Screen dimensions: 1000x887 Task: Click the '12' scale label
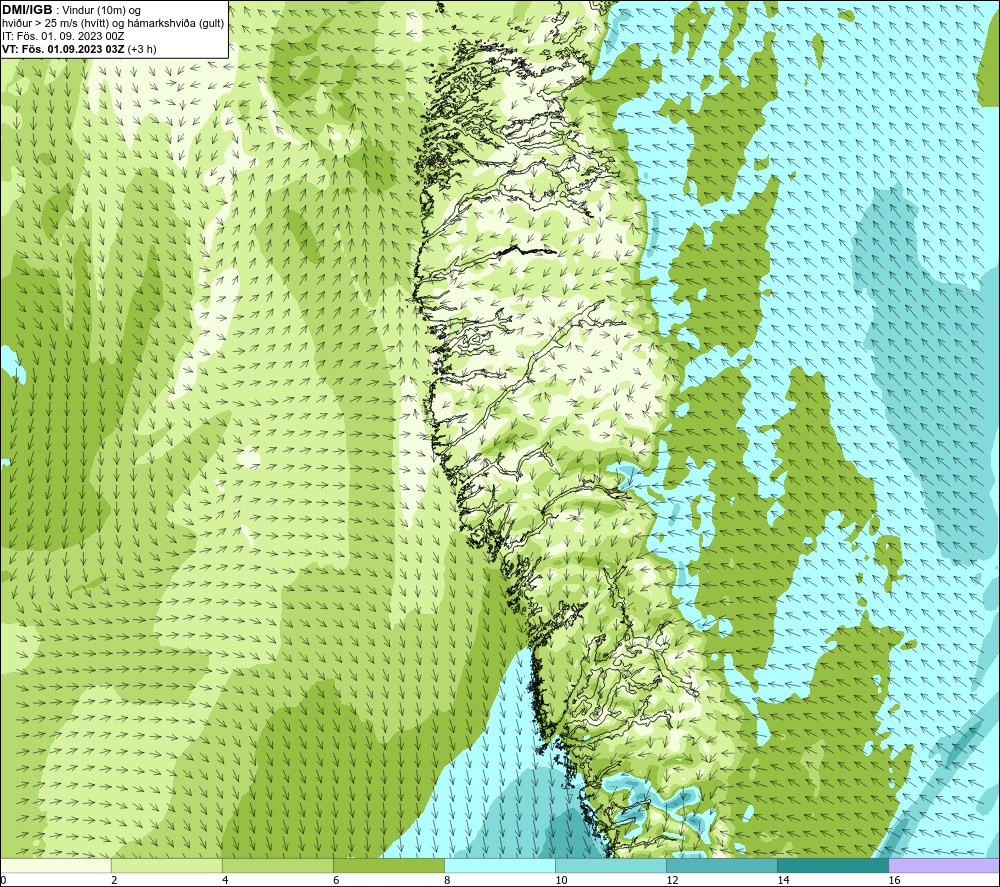672,880
